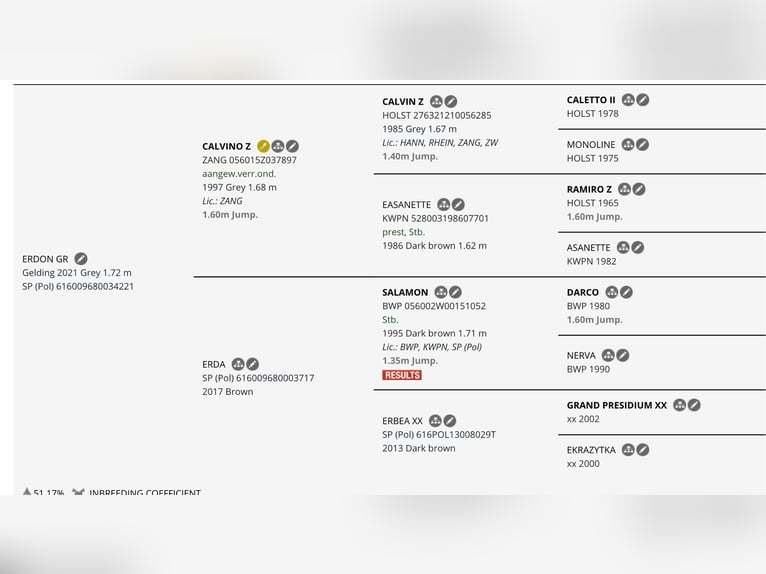This screenshot has height=574, width=766.
Task: Click the gold icon beside Calvino Z
Action: 264,147
